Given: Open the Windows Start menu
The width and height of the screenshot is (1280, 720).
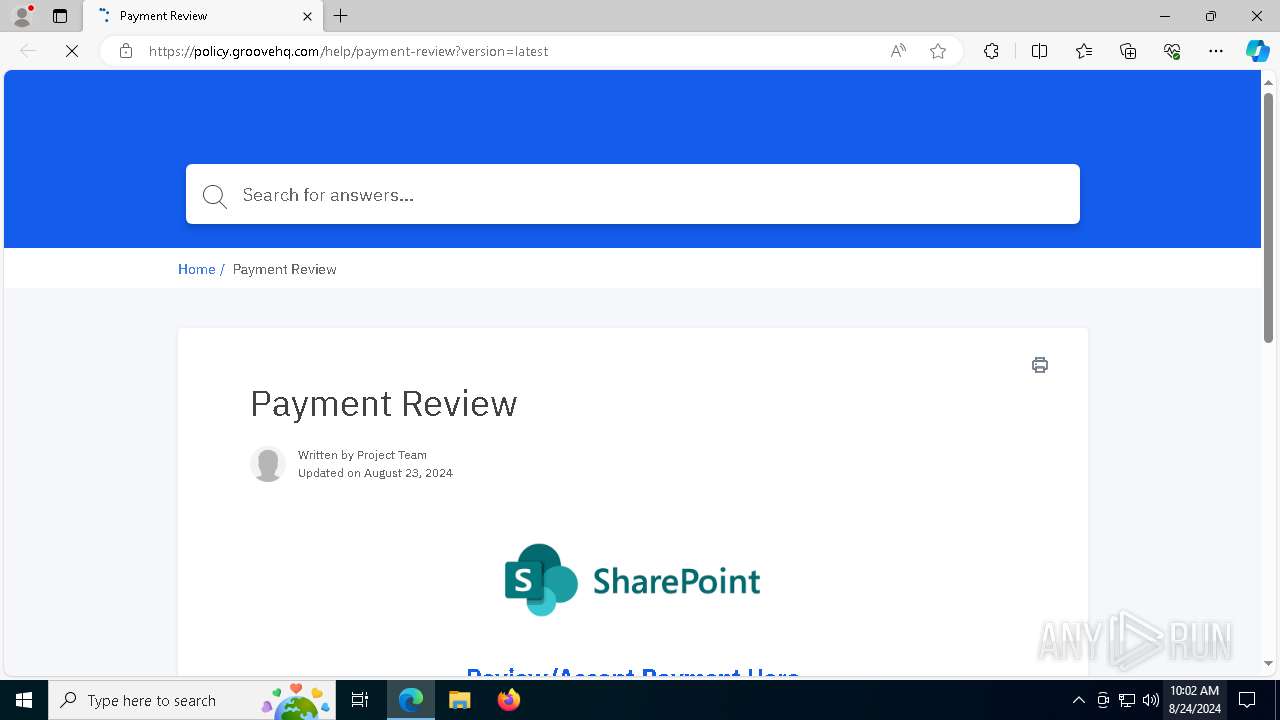Looking at the screenshot, I should coord(24,700).
